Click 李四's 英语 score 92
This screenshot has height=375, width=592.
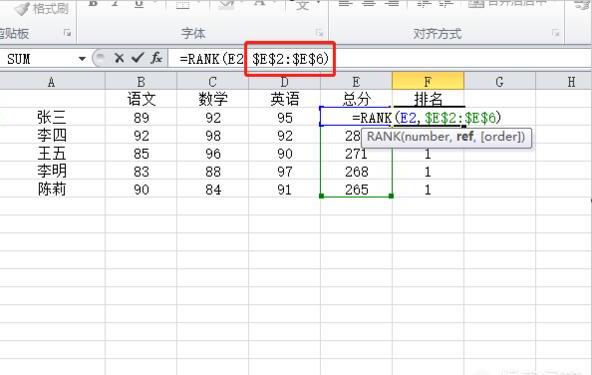coord(284,135)
